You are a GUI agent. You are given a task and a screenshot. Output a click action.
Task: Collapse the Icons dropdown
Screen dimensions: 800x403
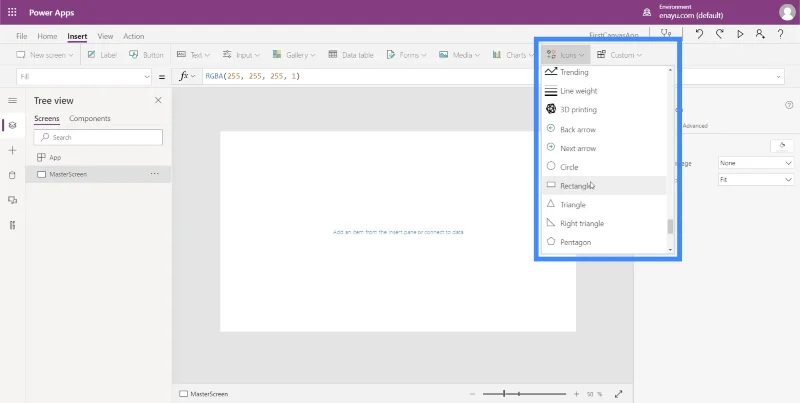click(565, 55)
